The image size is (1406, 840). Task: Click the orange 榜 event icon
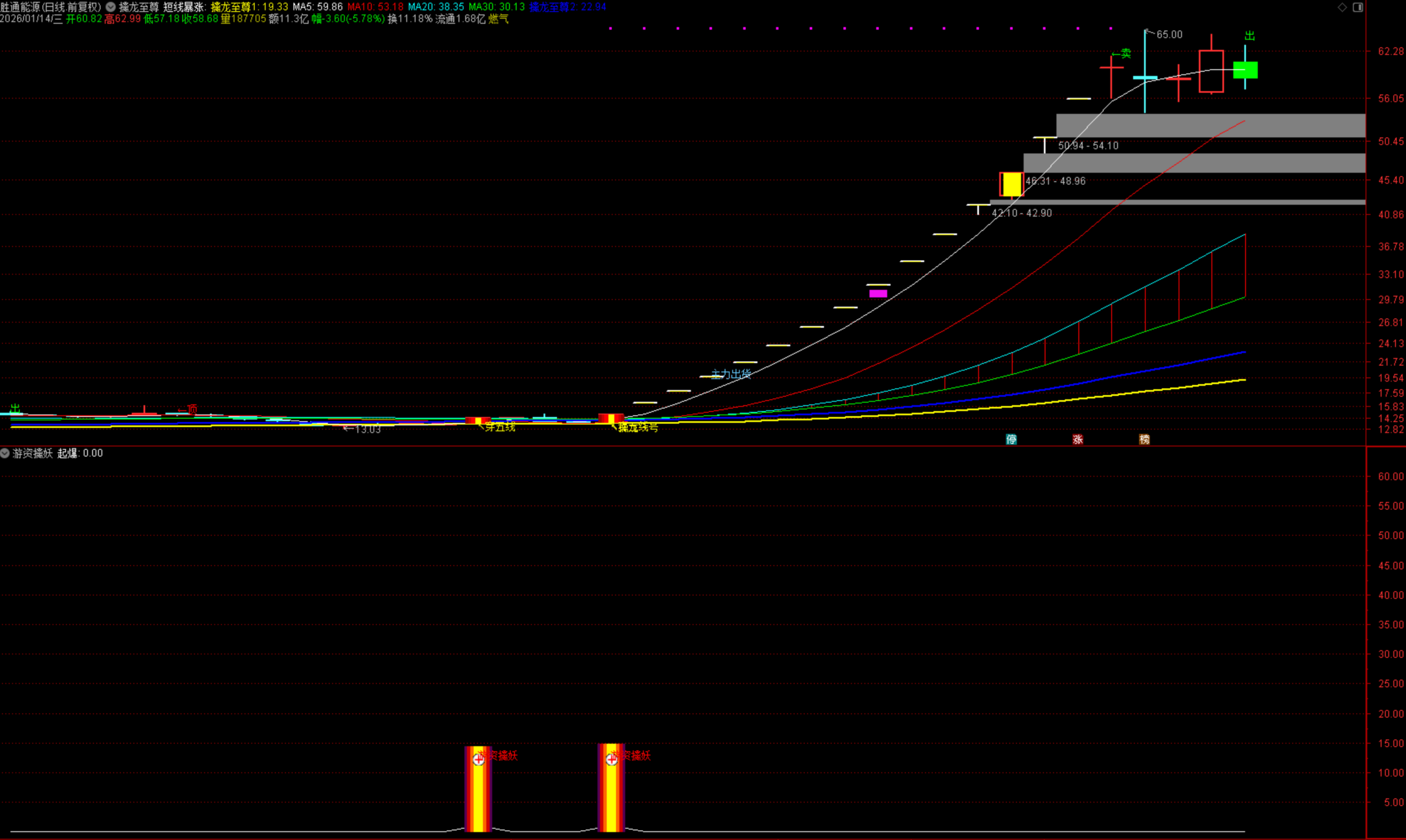(1145, 439)
